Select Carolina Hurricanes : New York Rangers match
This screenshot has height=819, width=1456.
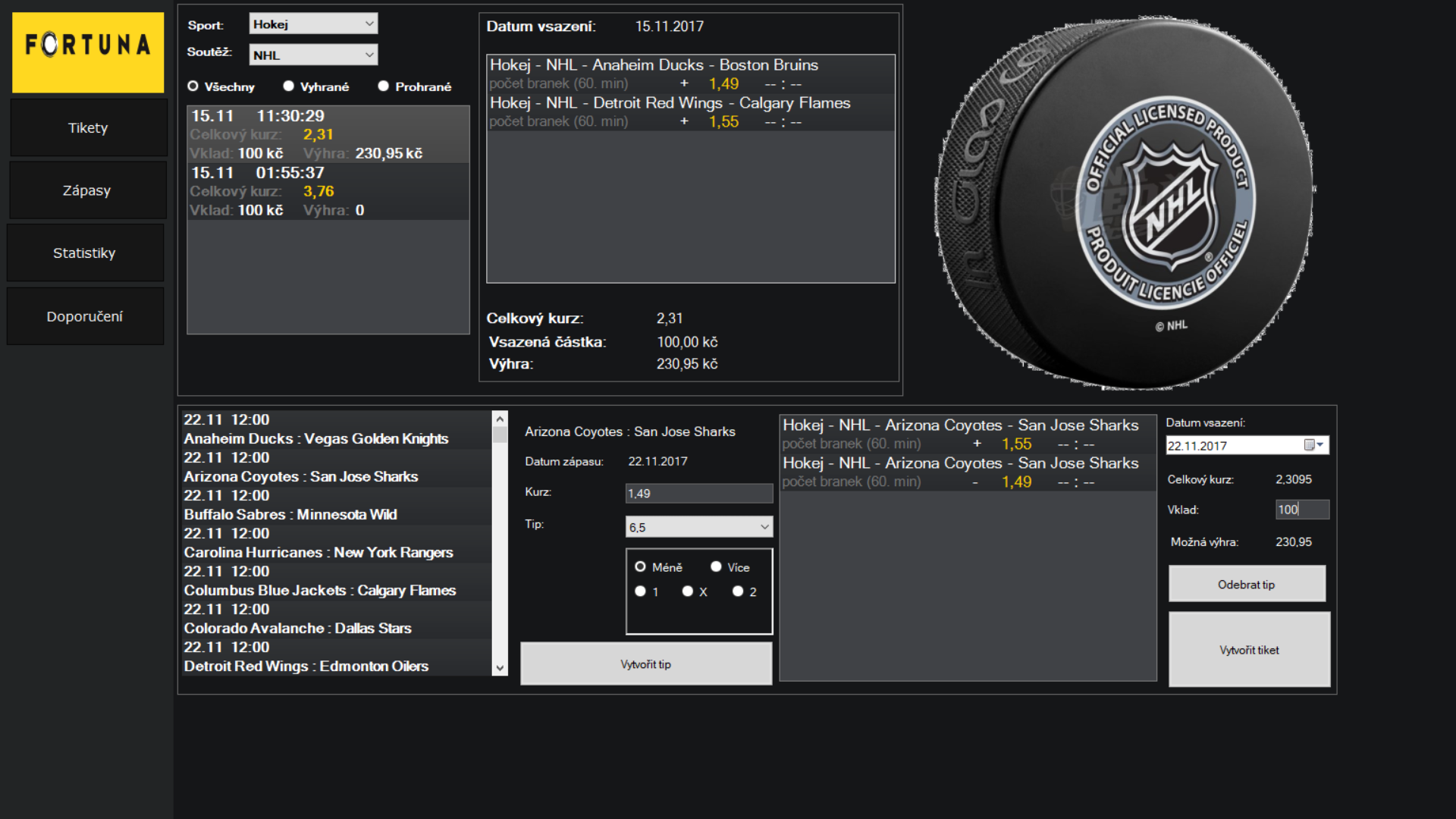pyautogui.click(x=337, y=544)
